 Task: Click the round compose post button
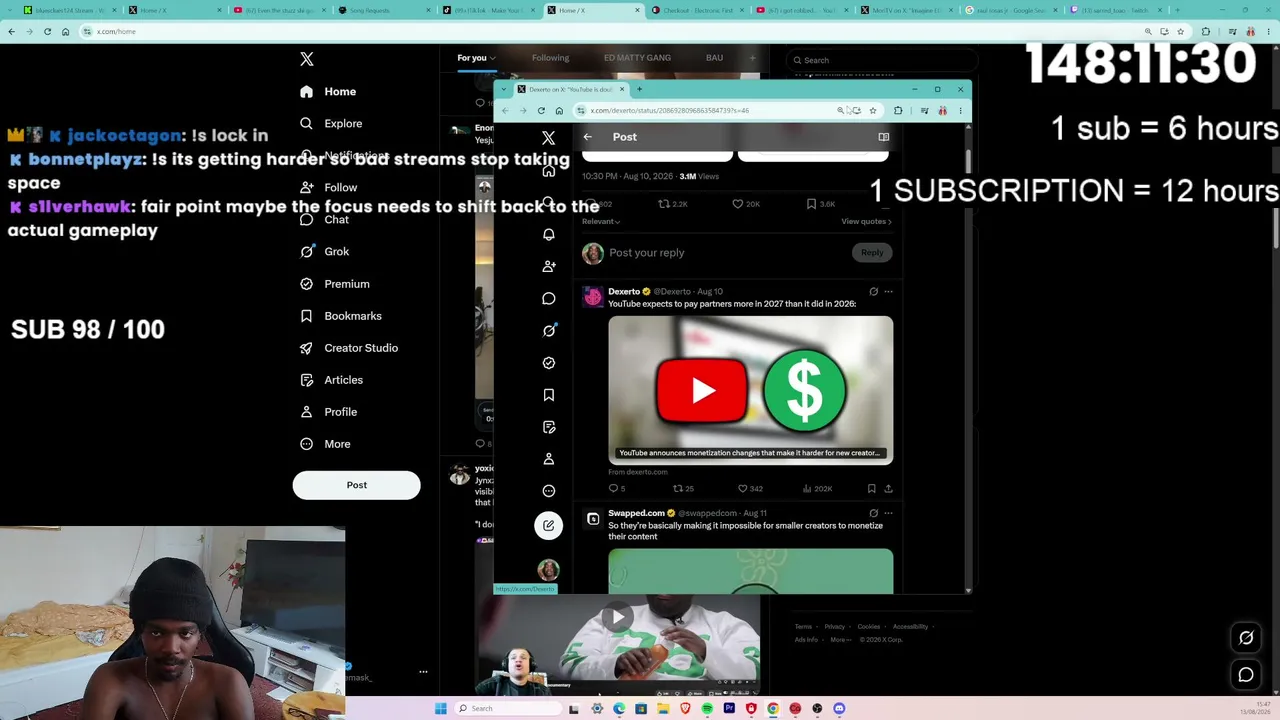548,526
